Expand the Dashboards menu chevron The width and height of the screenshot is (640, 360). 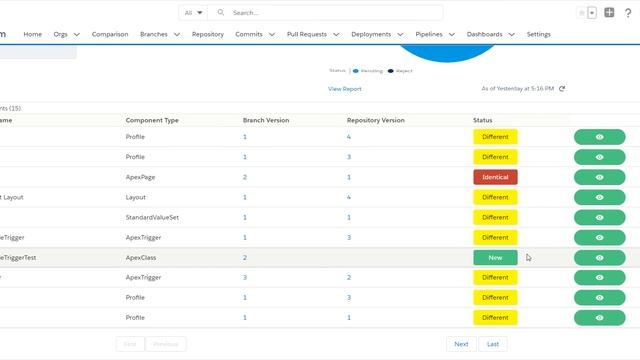coord(511,35)
